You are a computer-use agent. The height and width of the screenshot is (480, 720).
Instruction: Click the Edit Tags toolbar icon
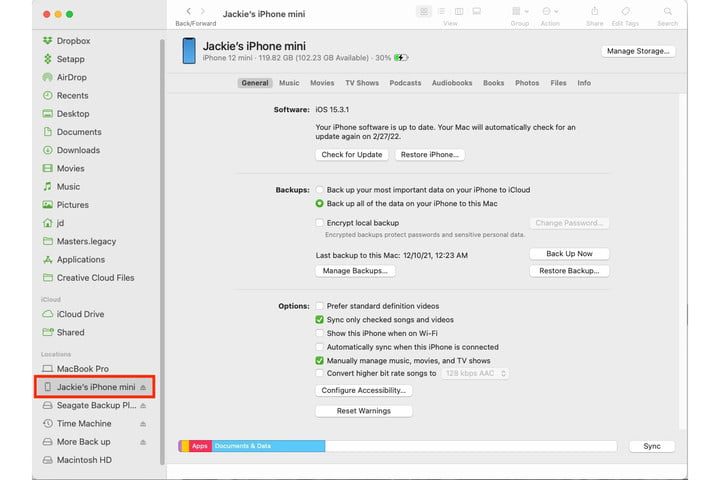coord(626,11)
